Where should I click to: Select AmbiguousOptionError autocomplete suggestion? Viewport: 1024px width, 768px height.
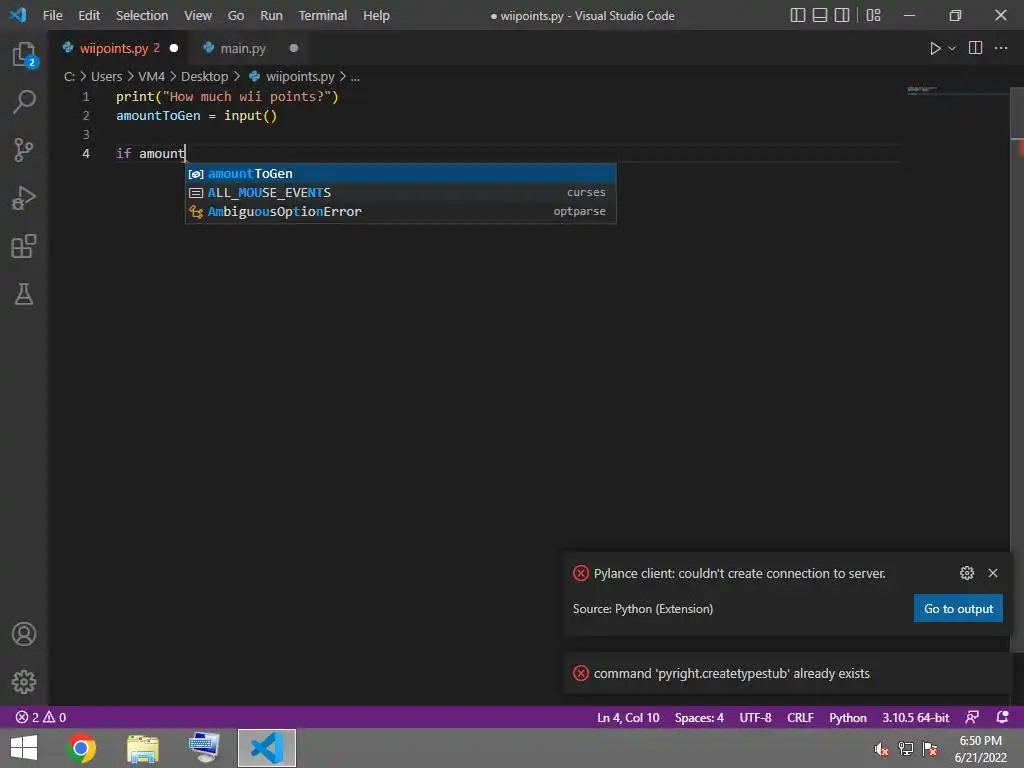400,212
